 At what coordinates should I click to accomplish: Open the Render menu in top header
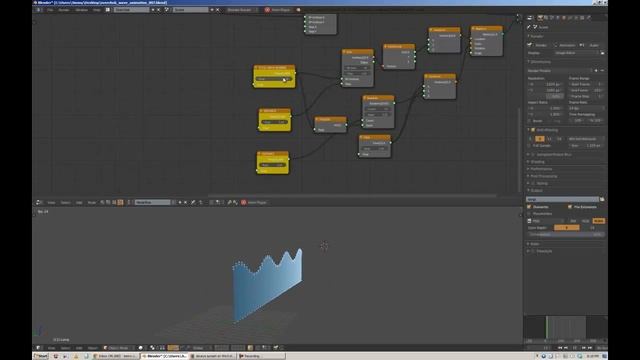click(64, 10)
